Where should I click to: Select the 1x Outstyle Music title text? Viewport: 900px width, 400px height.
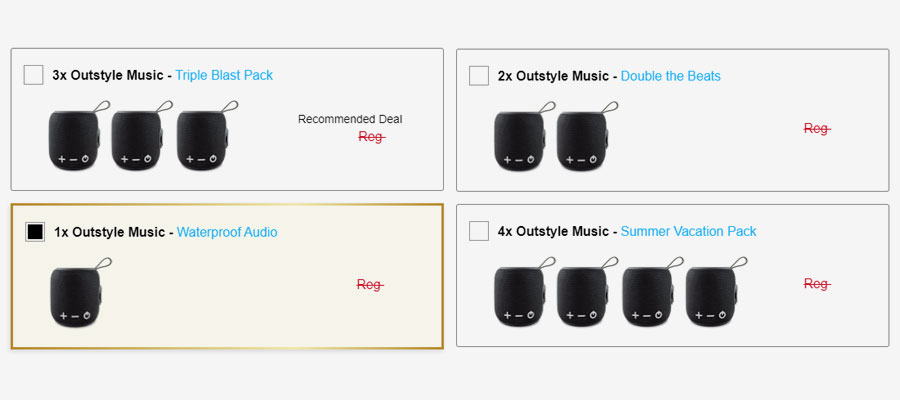(x=110, y=232)
